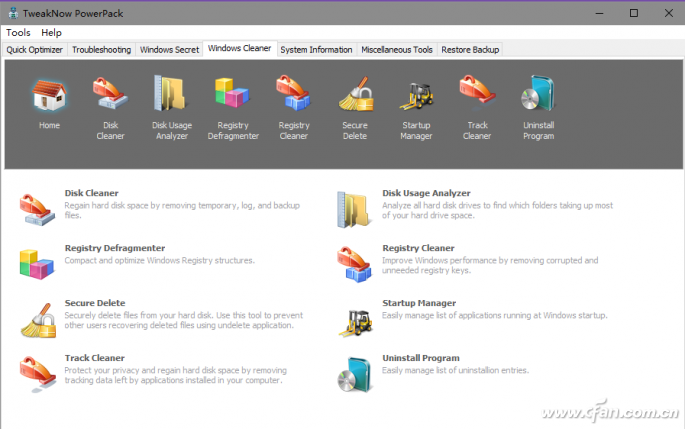
Task: Click Startup Manager forklift icon in list
Action: click(x=355, y=323)
